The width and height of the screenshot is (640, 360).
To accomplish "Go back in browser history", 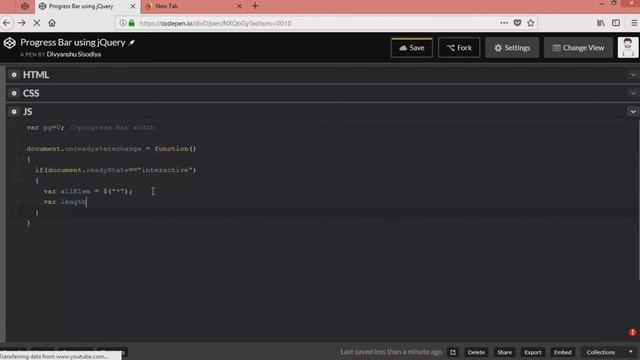I will click(x=7, y=23).
